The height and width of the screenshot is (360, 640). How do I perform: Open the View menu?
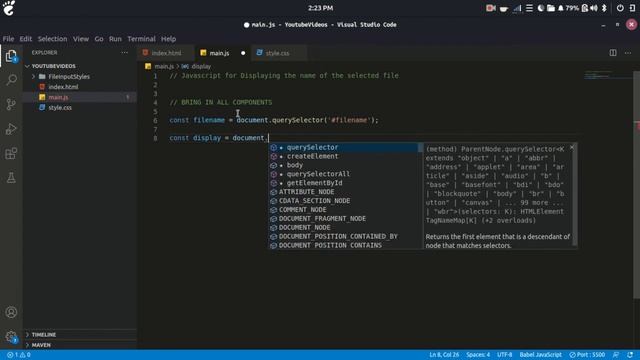pos(81,39)
